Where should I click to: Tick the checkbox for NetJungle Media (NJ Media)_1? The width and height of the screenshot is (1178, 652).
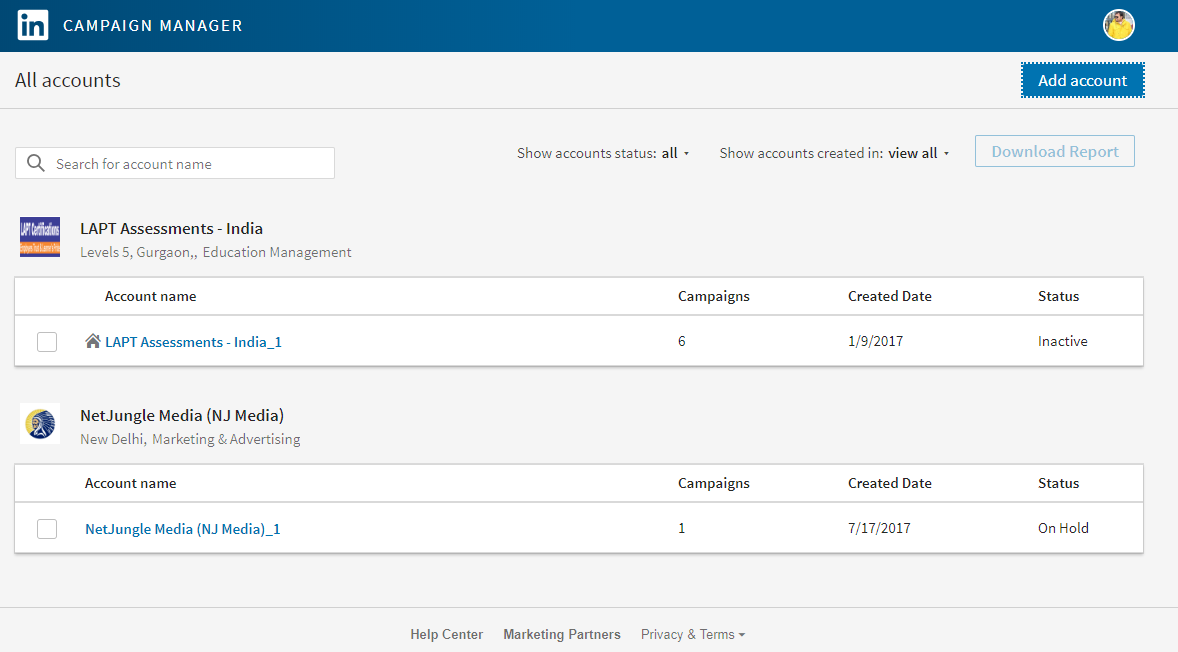pos(47,529)
